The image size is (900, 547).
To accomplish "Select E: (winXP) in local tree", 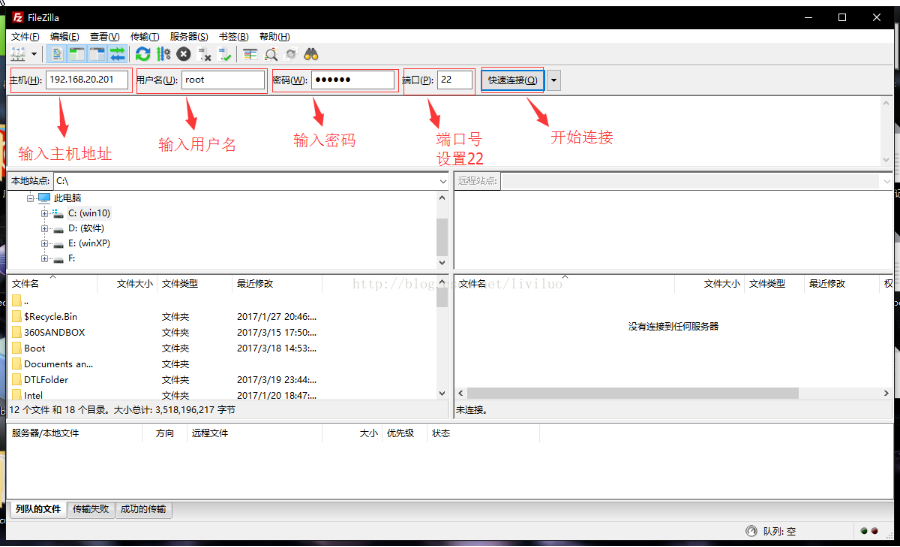I will (x=89, y=243).
